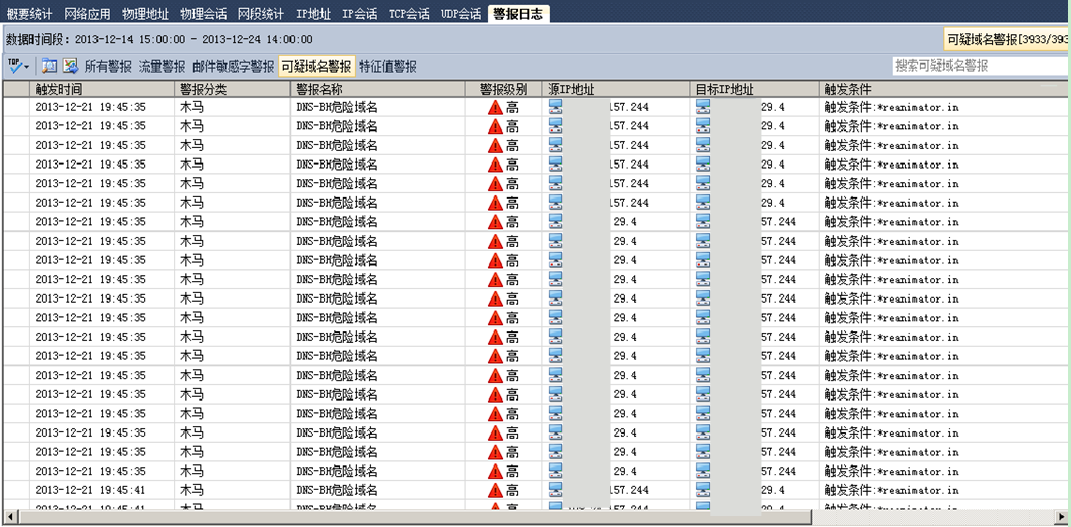Select the 可疑域名警报 filter button
Screen dimensions: 1071x527
pos(317,67)
